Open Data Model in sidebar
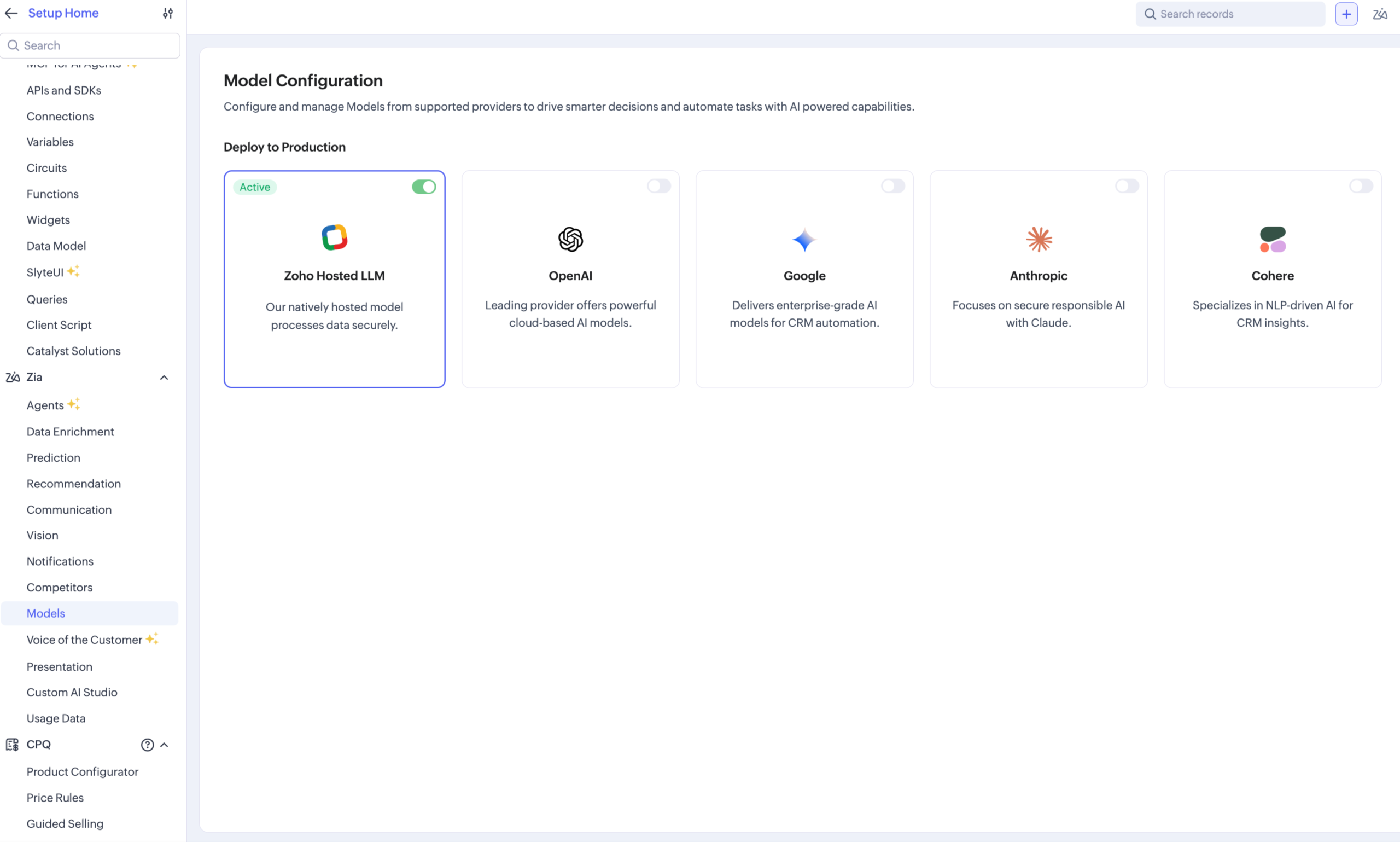The width and height of the screenshot is (1400, 842). [x=56, y=246]
